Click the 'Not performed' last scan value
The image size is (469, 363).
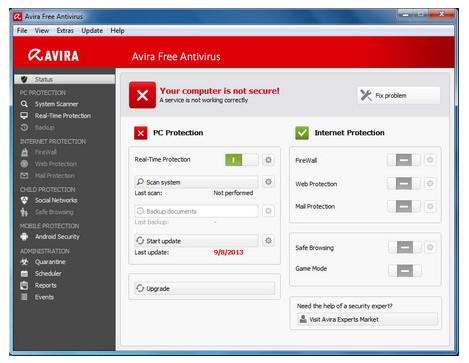[x=233, y=193]
